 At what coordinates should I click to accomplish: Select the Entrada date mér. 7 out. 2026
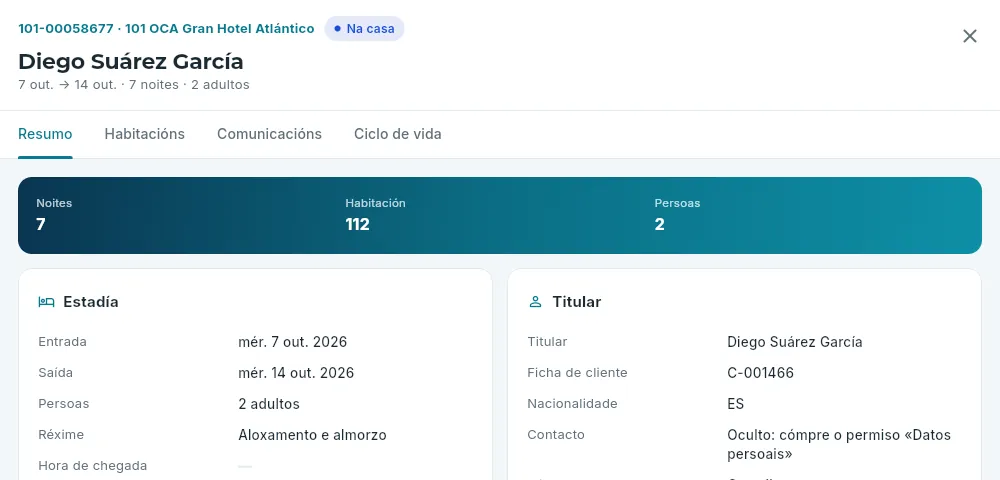(x=293, y=342)
